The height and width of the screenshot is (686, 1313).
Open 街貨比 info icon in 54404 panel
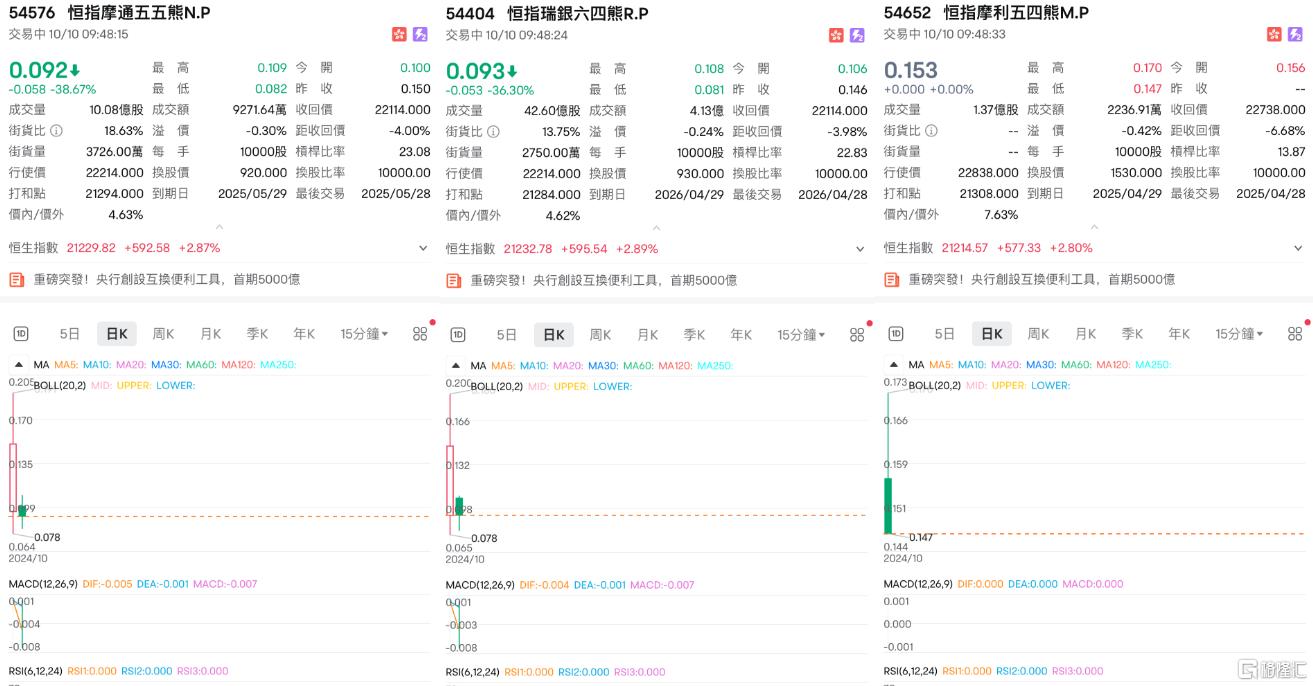pyautogui.click(x=494, y=131)
